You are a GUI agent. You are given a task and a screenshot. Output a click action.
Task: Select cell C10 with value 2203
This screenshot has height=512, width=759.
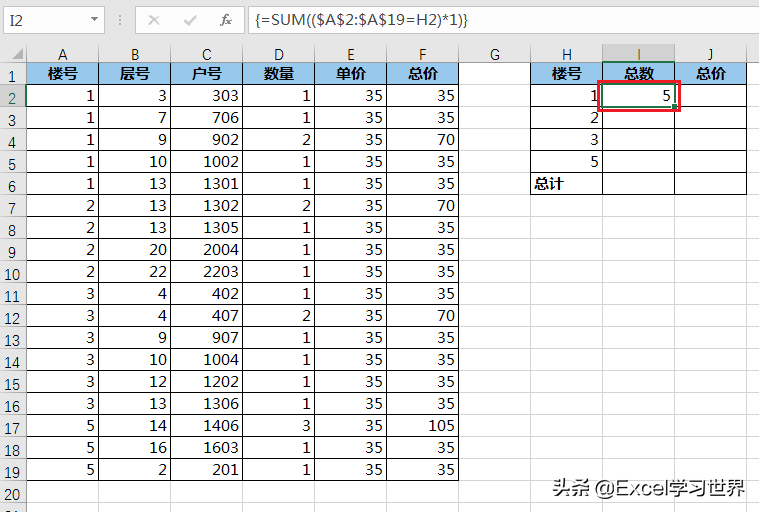tap(207, 272)
